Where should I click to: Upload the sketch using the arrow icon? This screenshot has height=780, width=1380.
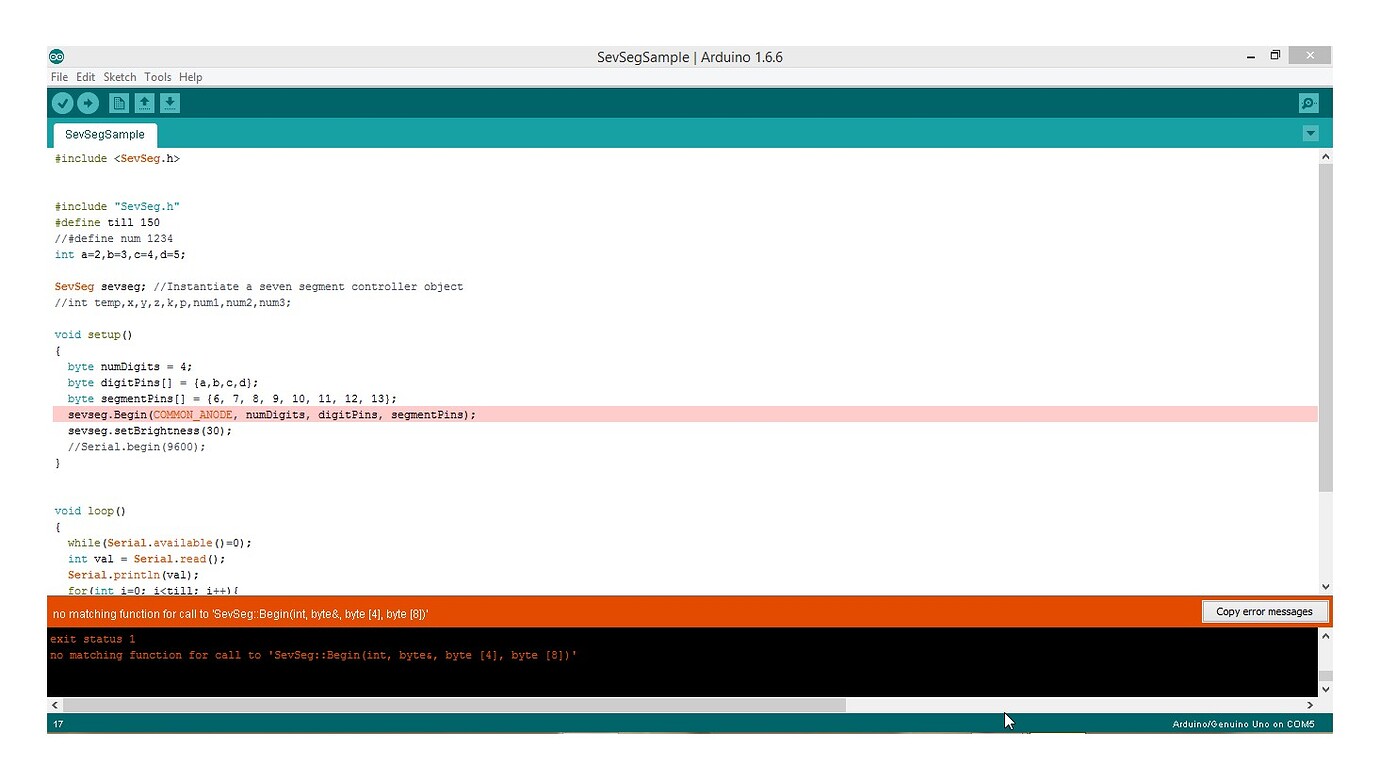click(x=89, y=102)
